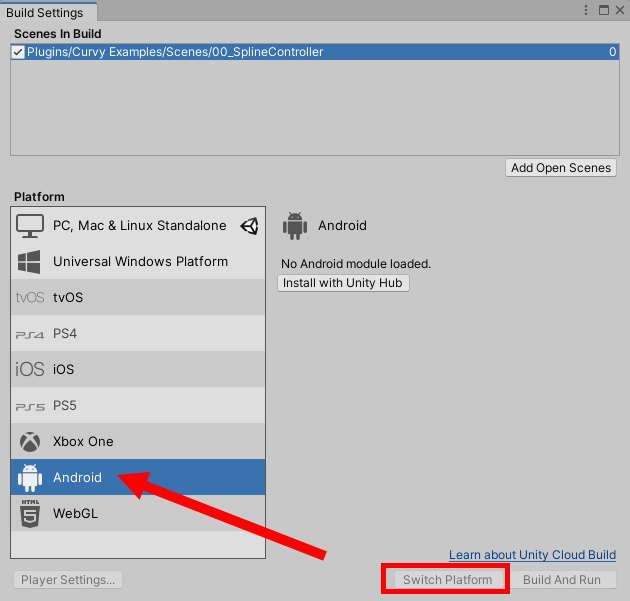Click the Switch Platform button
This screenshot has height=601, width=630.
click(x=448, y=580)
